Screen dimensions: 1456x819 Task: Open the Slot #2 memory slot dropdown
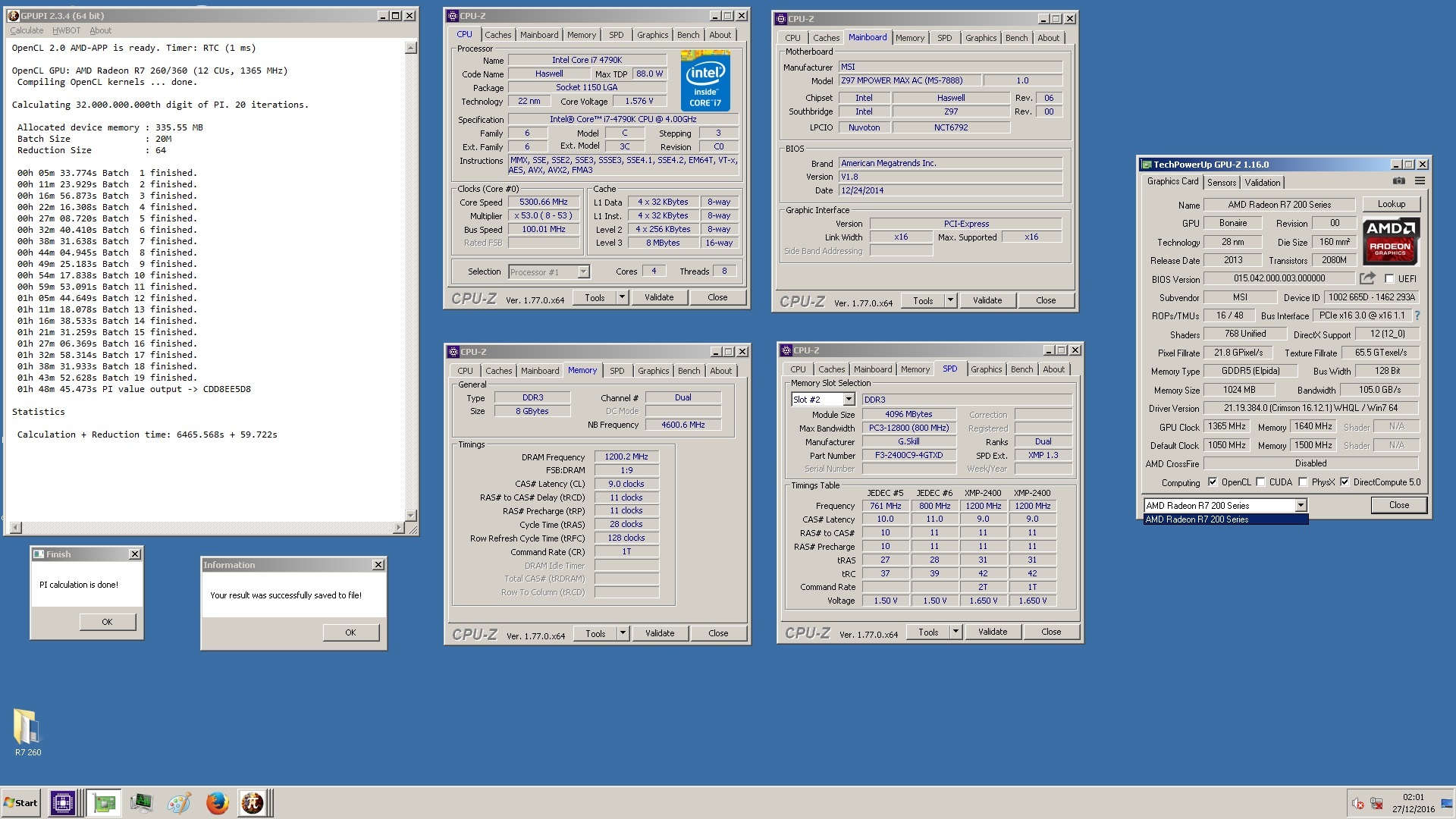(849, 400)
